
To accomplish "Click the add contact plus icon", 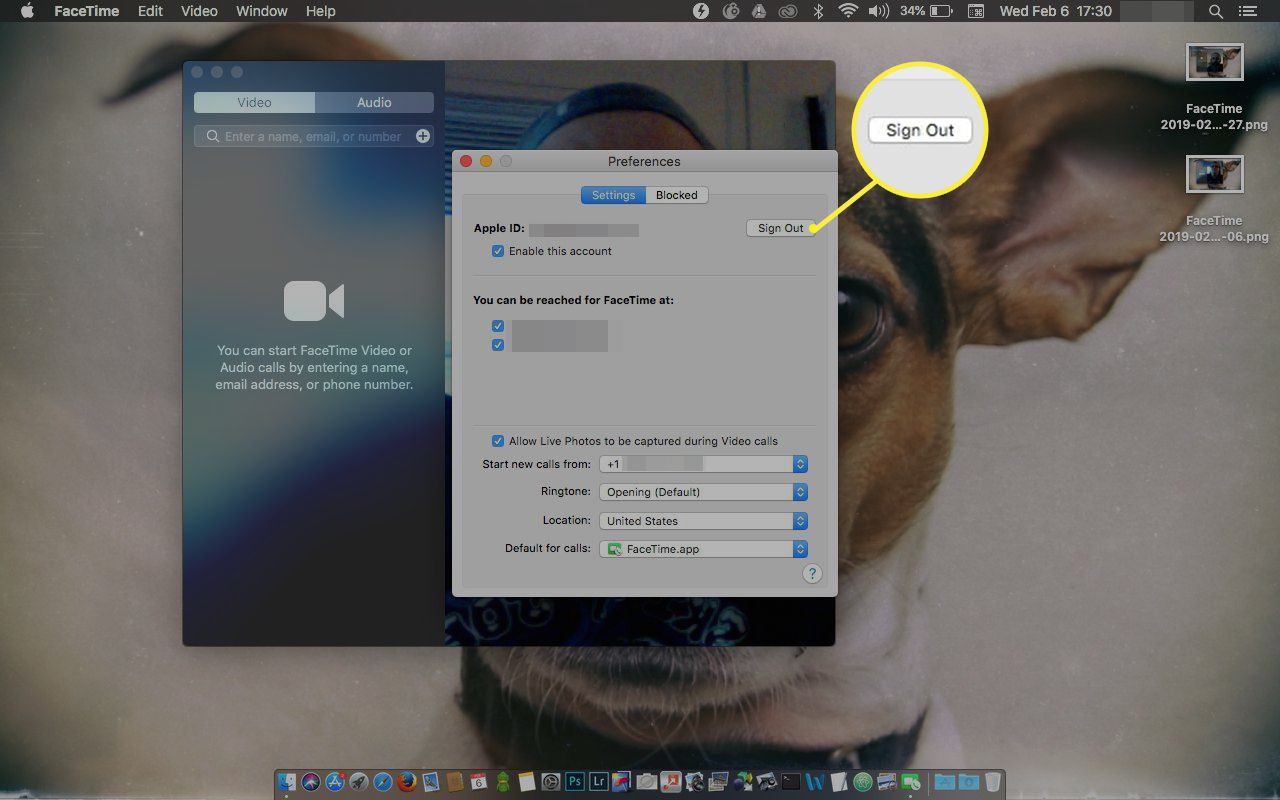I will click(x=423, y=136).
